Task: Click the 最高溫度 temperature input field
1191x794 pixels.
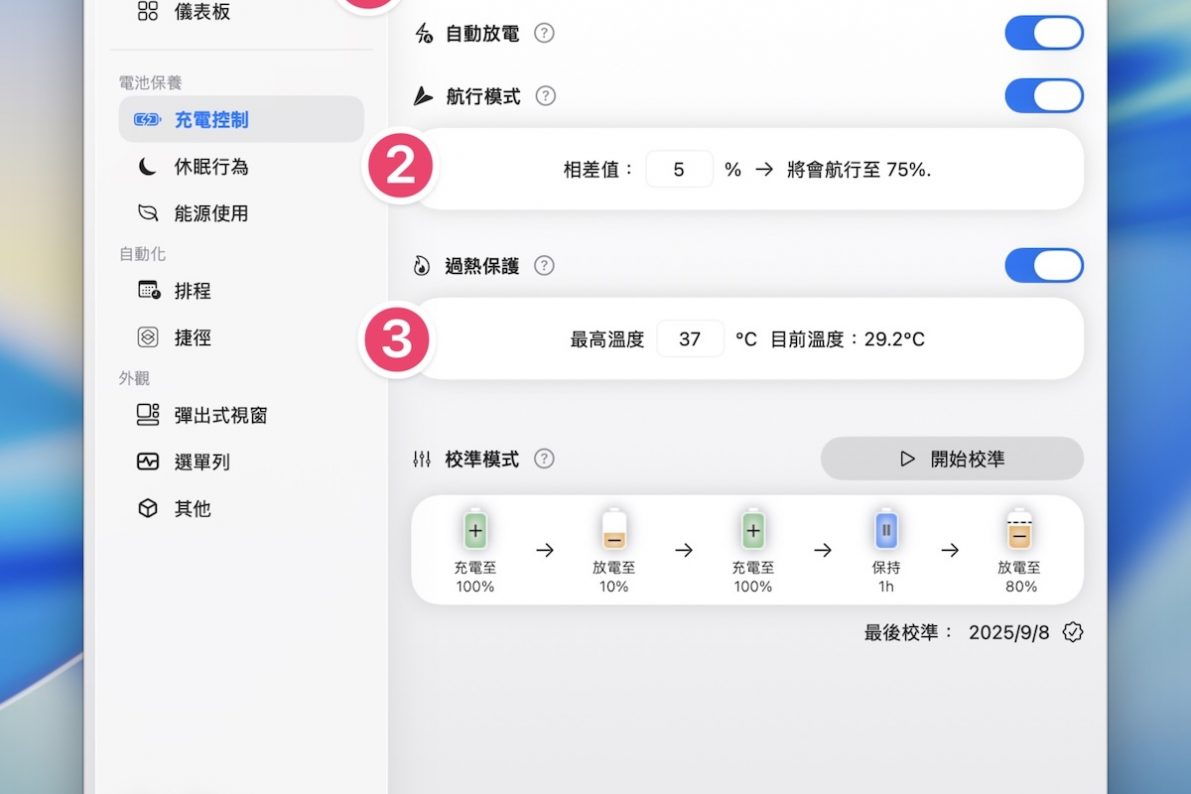Action: coord(690,339)
